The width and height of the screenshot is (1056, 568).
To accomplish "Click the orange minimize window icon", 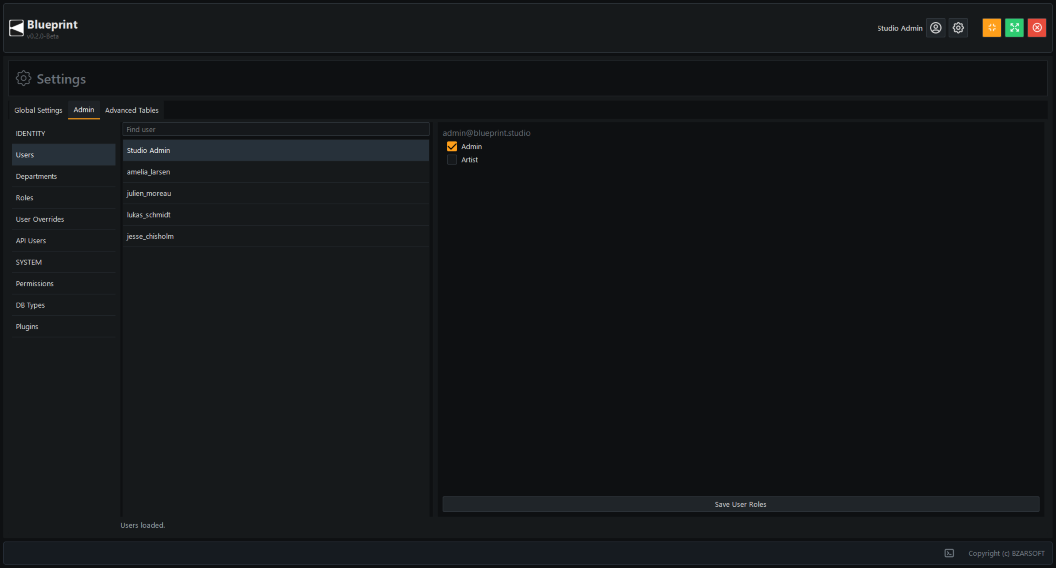I will click(x=991, y=28).
